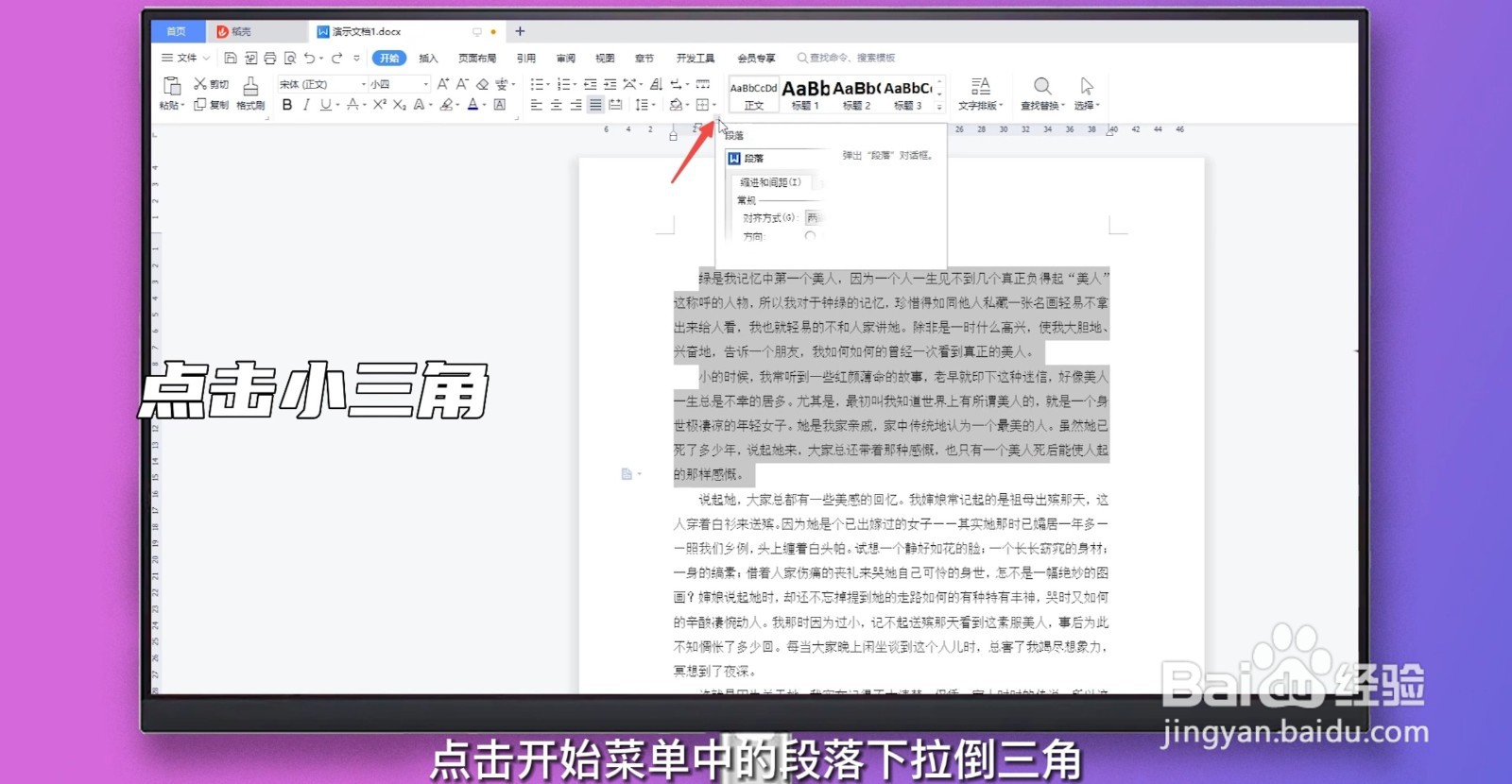
Task: Click the Paste icon
Action: (171, 86)
